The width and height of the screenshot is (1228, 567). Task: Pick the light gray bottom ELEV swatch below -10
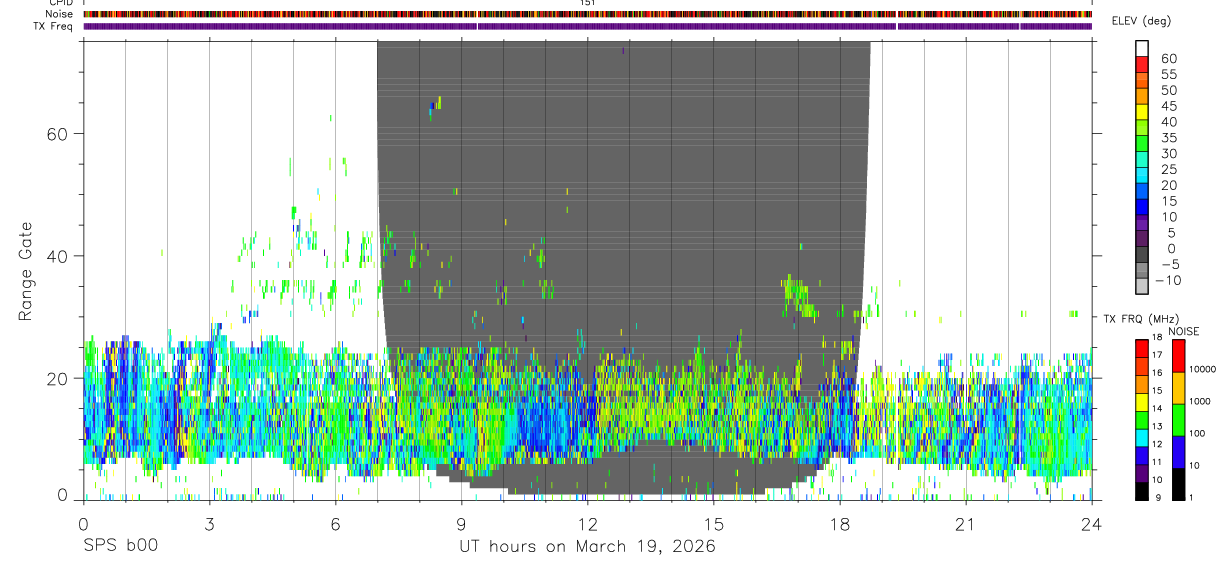[x=1142, y=288]
